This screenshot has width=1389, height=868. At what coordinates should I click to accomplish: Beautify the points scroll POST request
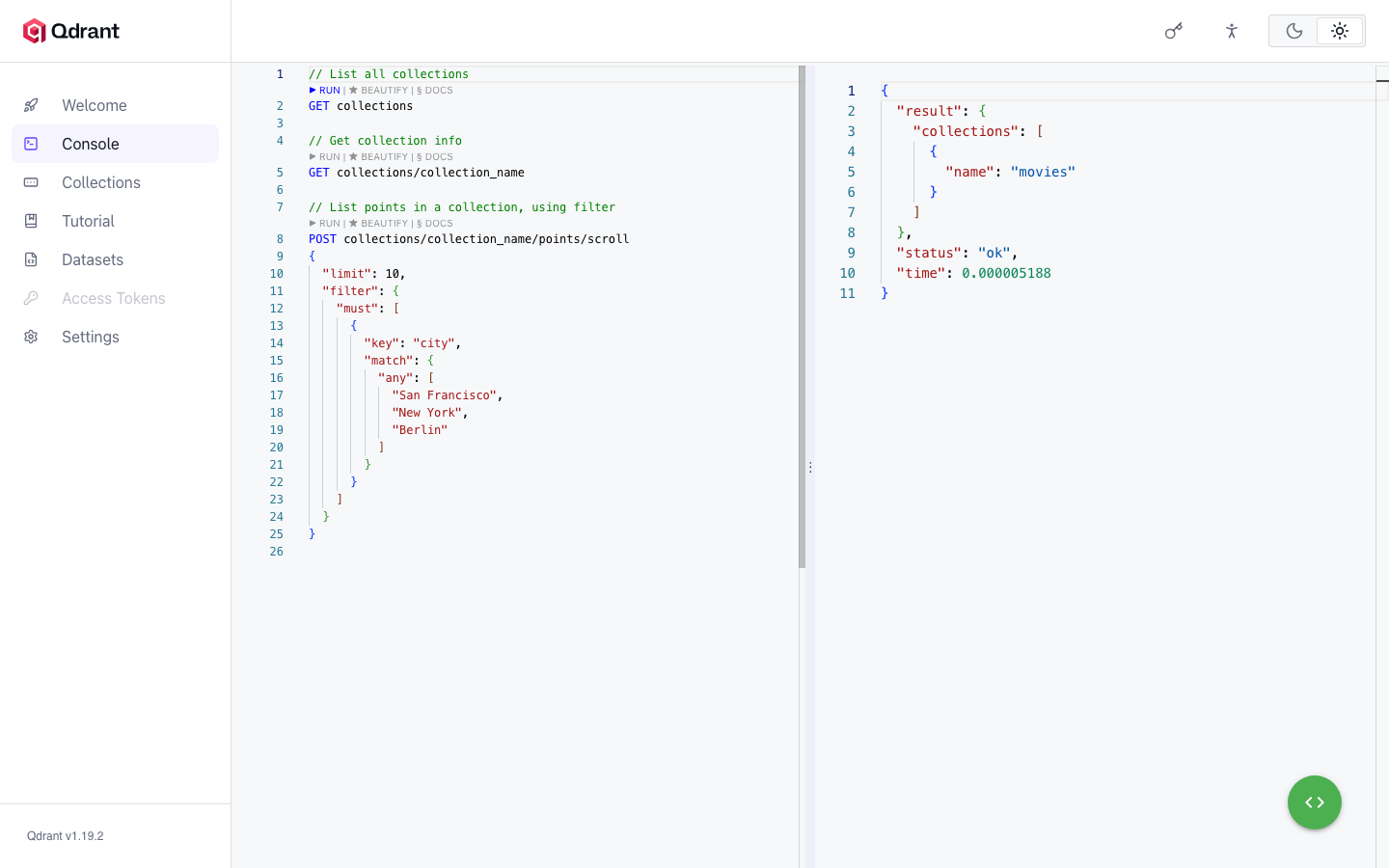[379, 224]
